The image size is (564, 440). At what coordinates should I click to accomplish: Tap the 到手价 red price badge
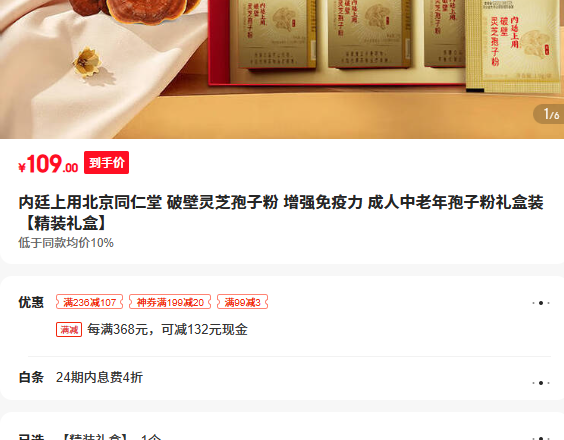tap(106, 163)
